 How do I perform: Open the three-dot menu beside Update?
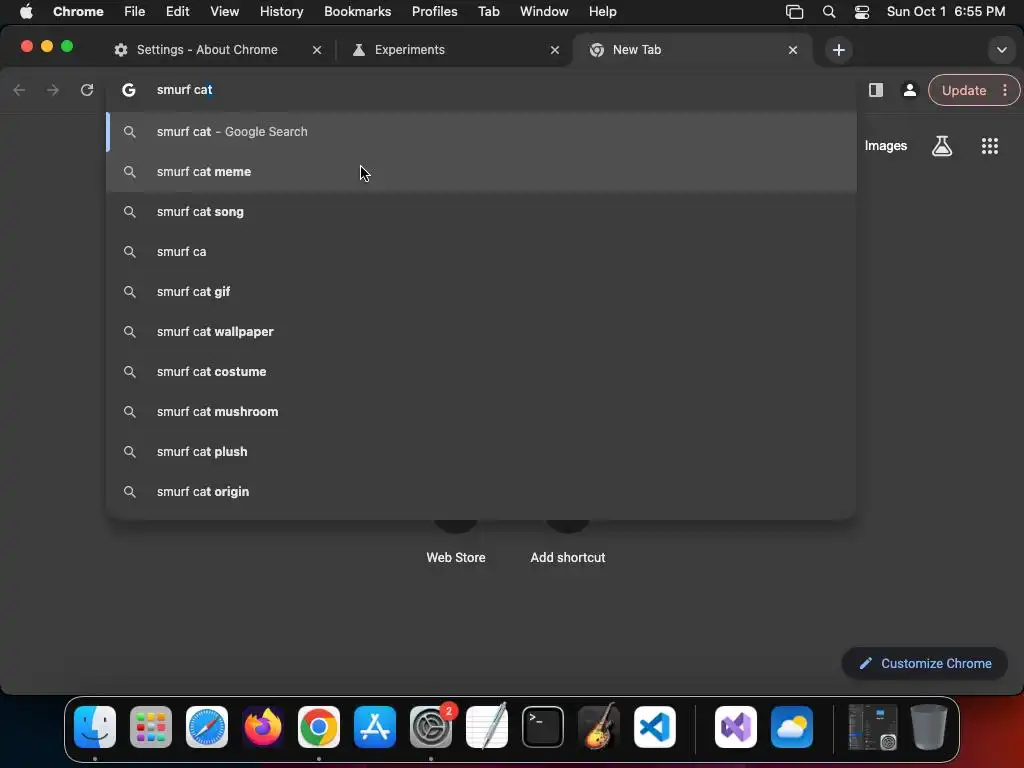[1004, 90]
